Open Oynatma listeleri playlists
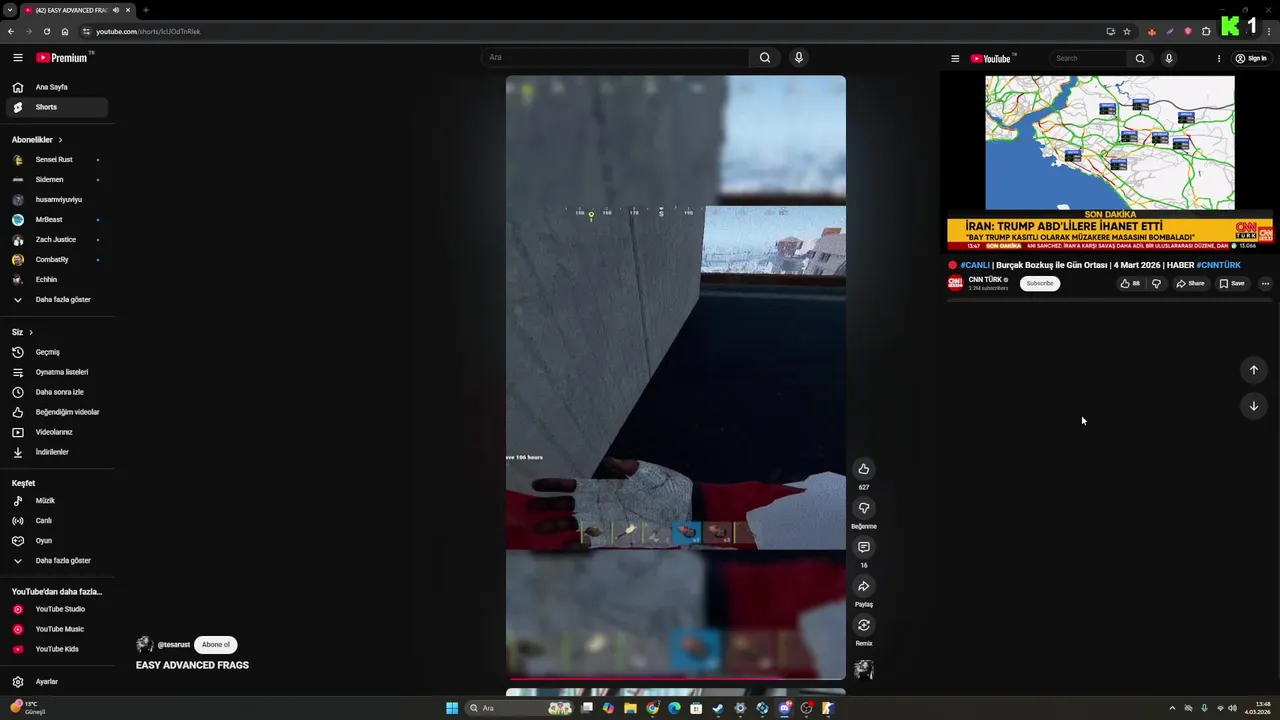 [57, 372]
